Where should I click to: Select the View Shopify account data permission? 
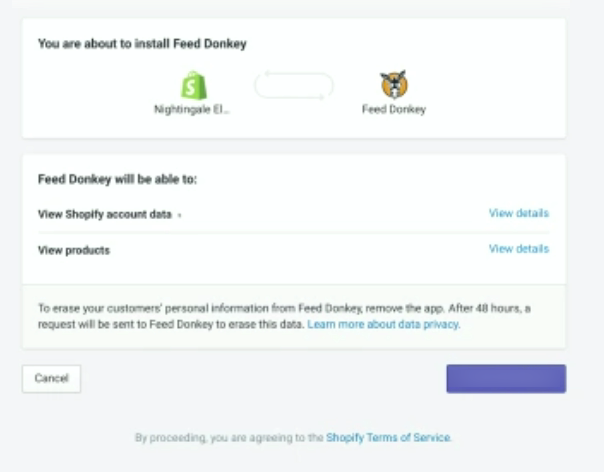[x=104, y=214]
